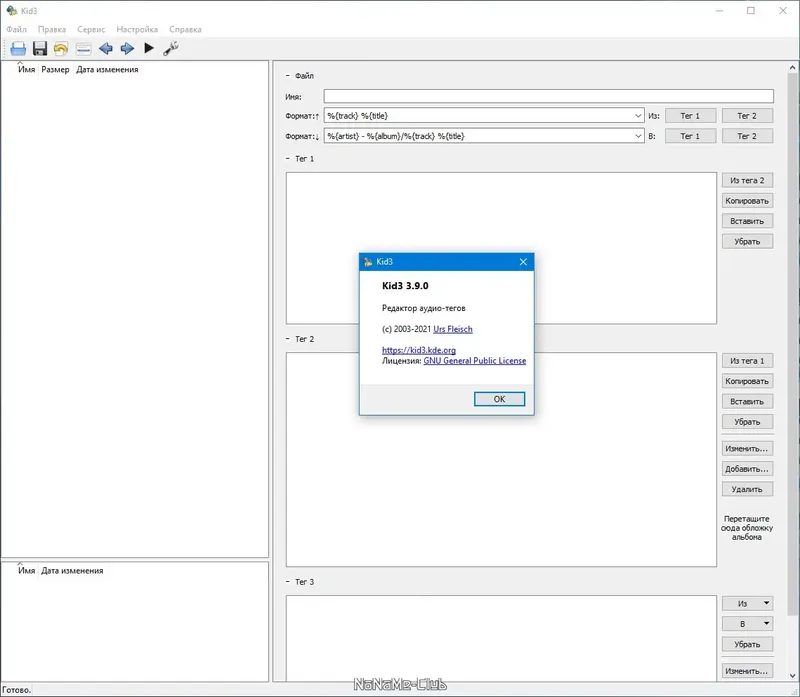Sort file list by Дата изменения column

coord(107,69)
